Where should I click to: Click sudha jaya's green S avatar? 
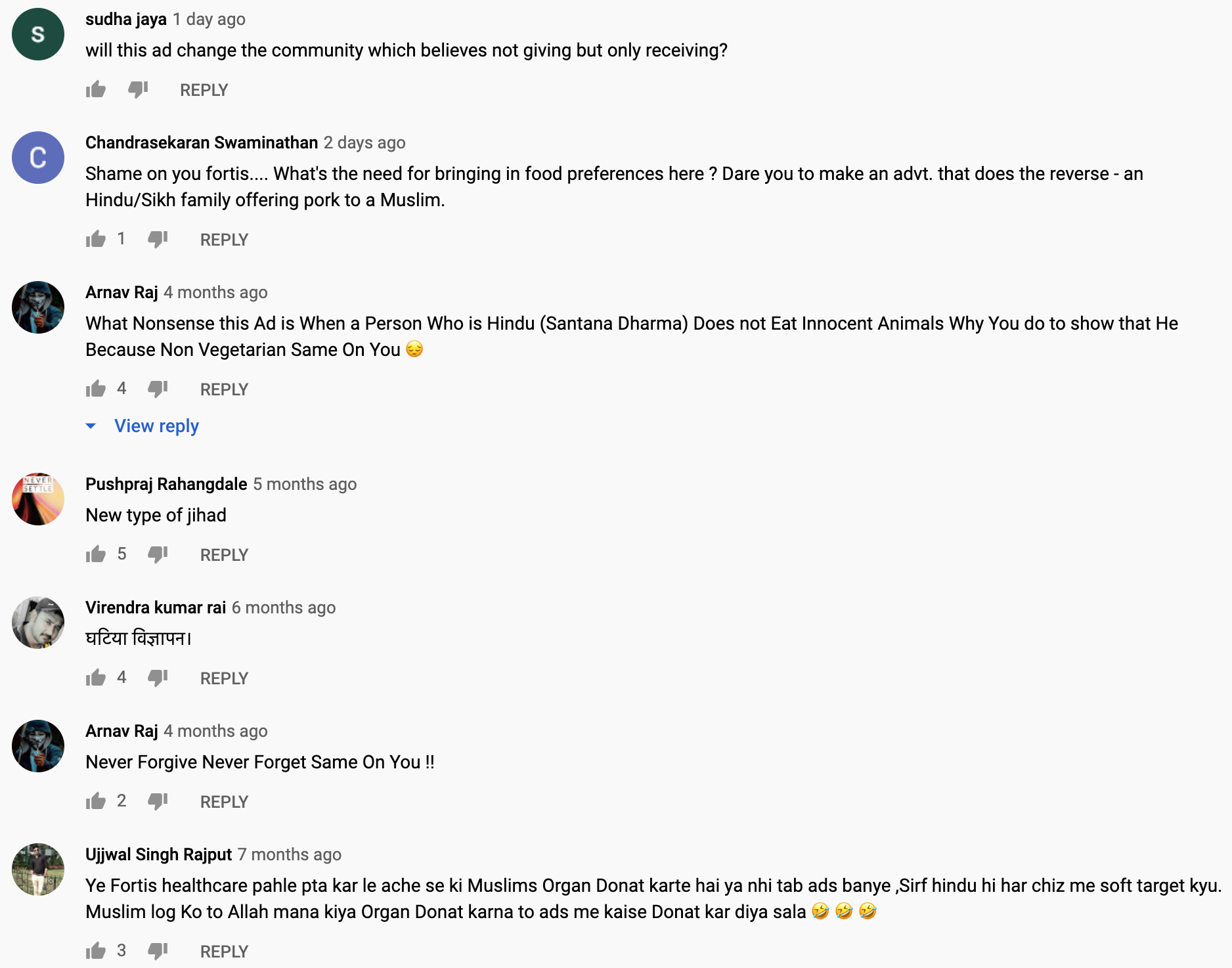[38, 34]
